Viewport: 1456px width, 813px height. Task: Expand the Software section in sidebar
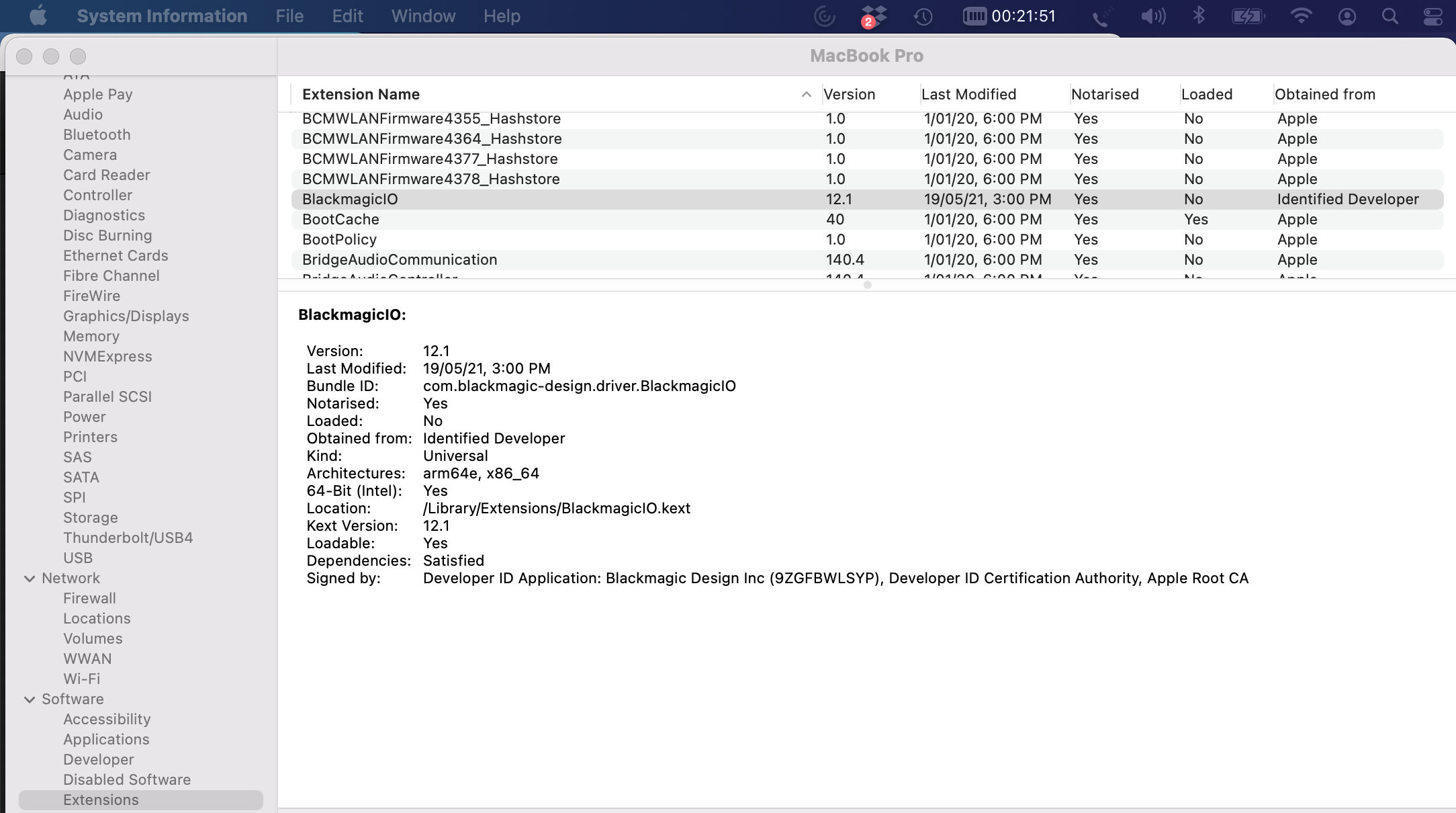point(28,698)
